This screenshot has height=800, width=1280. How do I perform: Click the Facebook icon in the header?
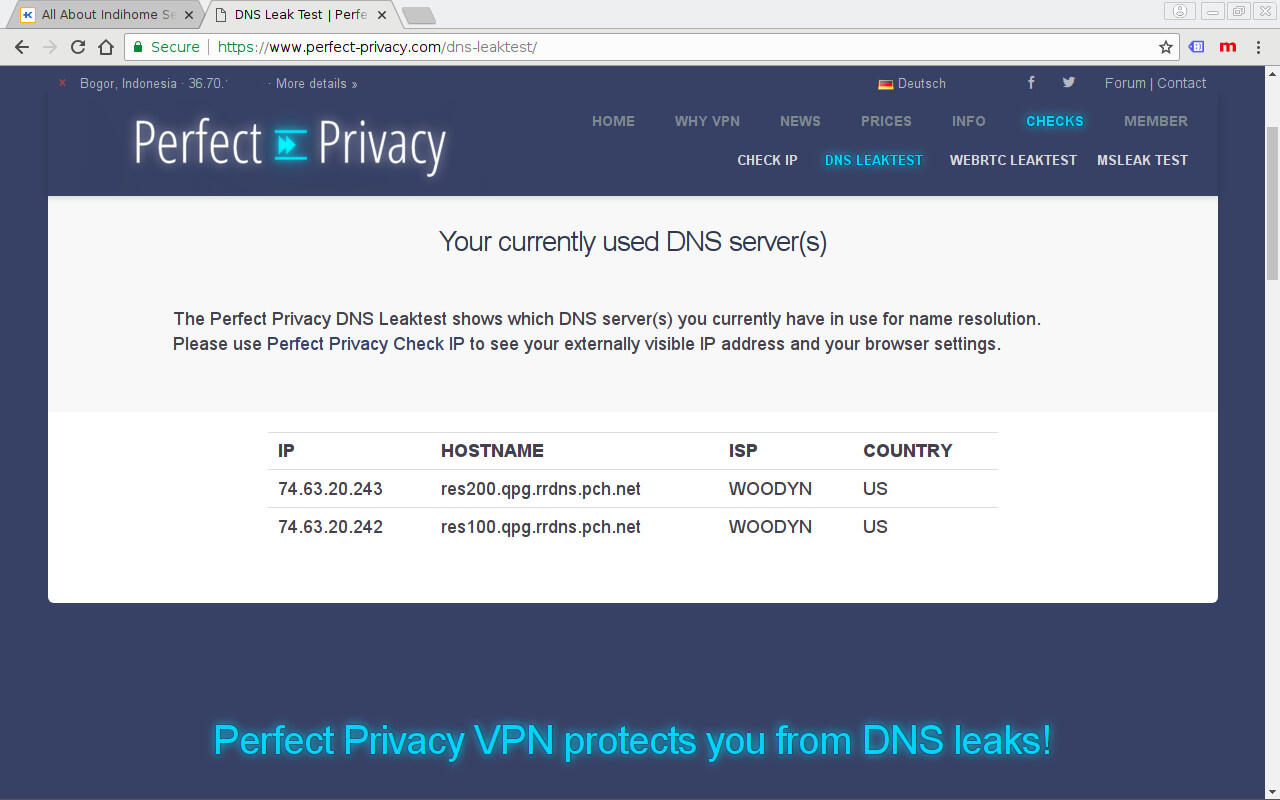(1031, 83)
